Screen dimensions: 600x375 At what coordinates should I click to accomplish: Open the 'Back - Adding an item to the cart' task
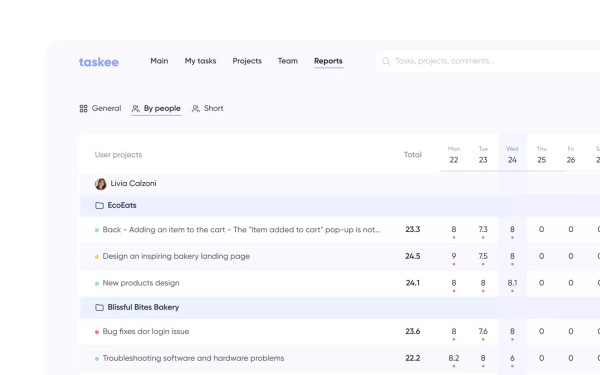pos(241,230)
